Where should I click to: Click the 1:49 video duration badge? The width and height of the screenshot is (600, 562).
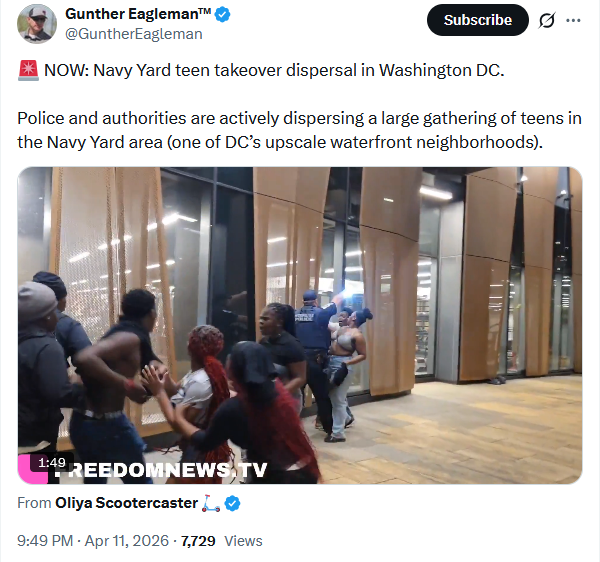[x=52, y=463]
